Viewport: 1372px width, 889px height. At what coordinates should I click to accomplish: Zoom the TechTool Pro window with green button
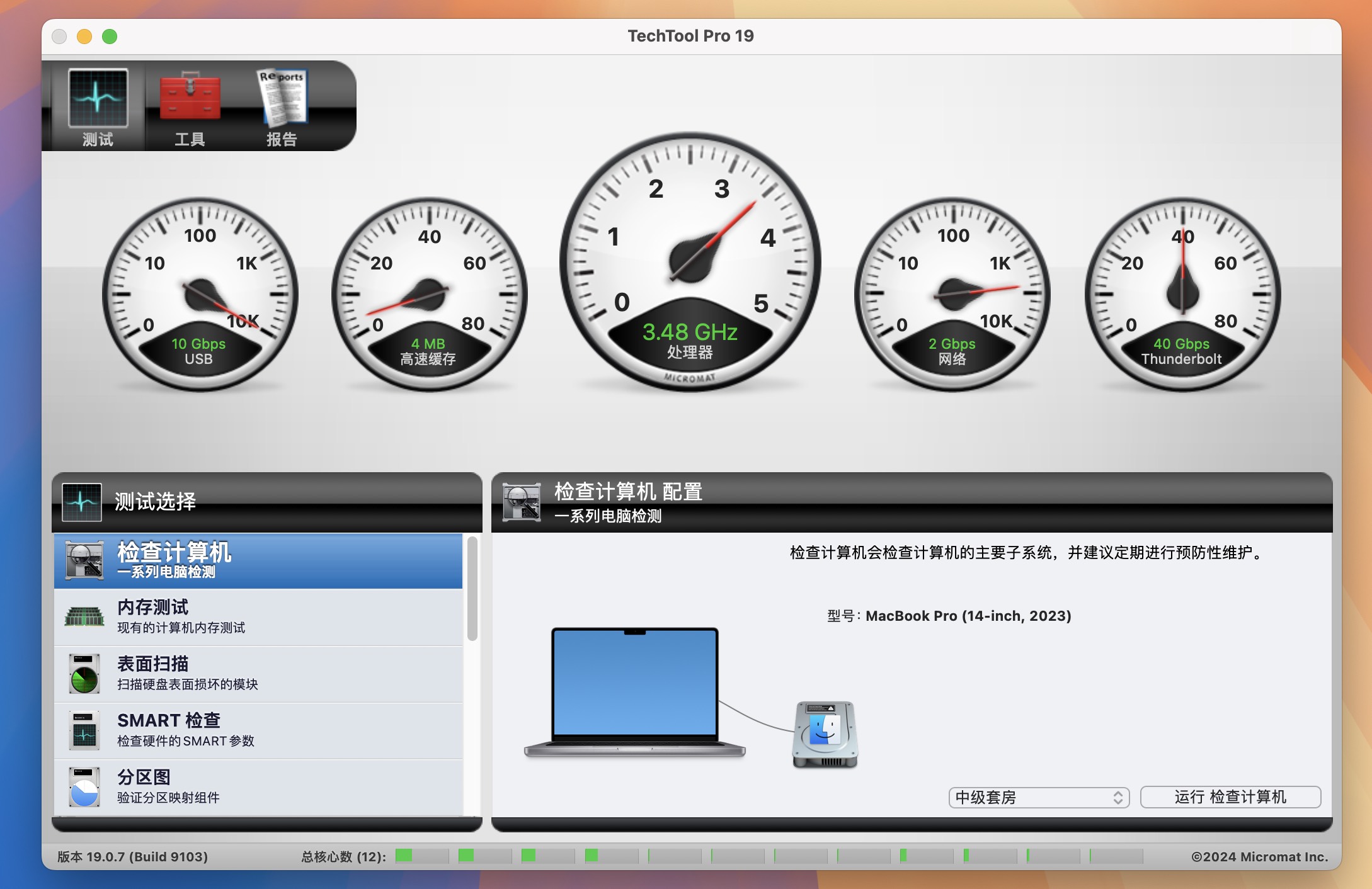coord(110,37)
